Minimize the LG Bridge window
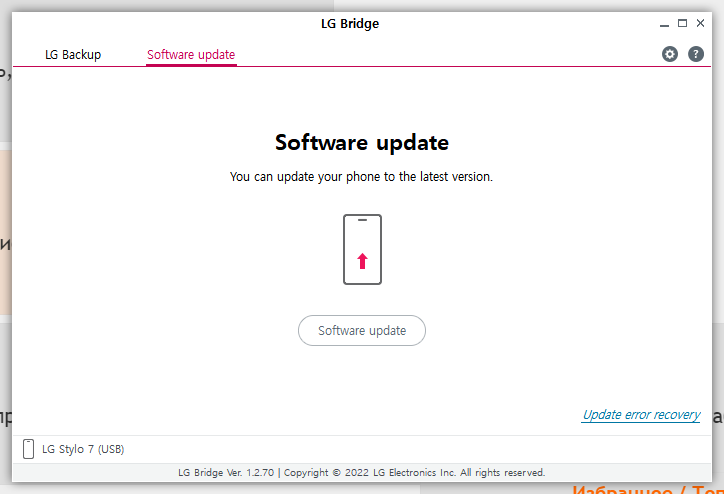This screenshot has height=494, width=724. click(664, 24)
